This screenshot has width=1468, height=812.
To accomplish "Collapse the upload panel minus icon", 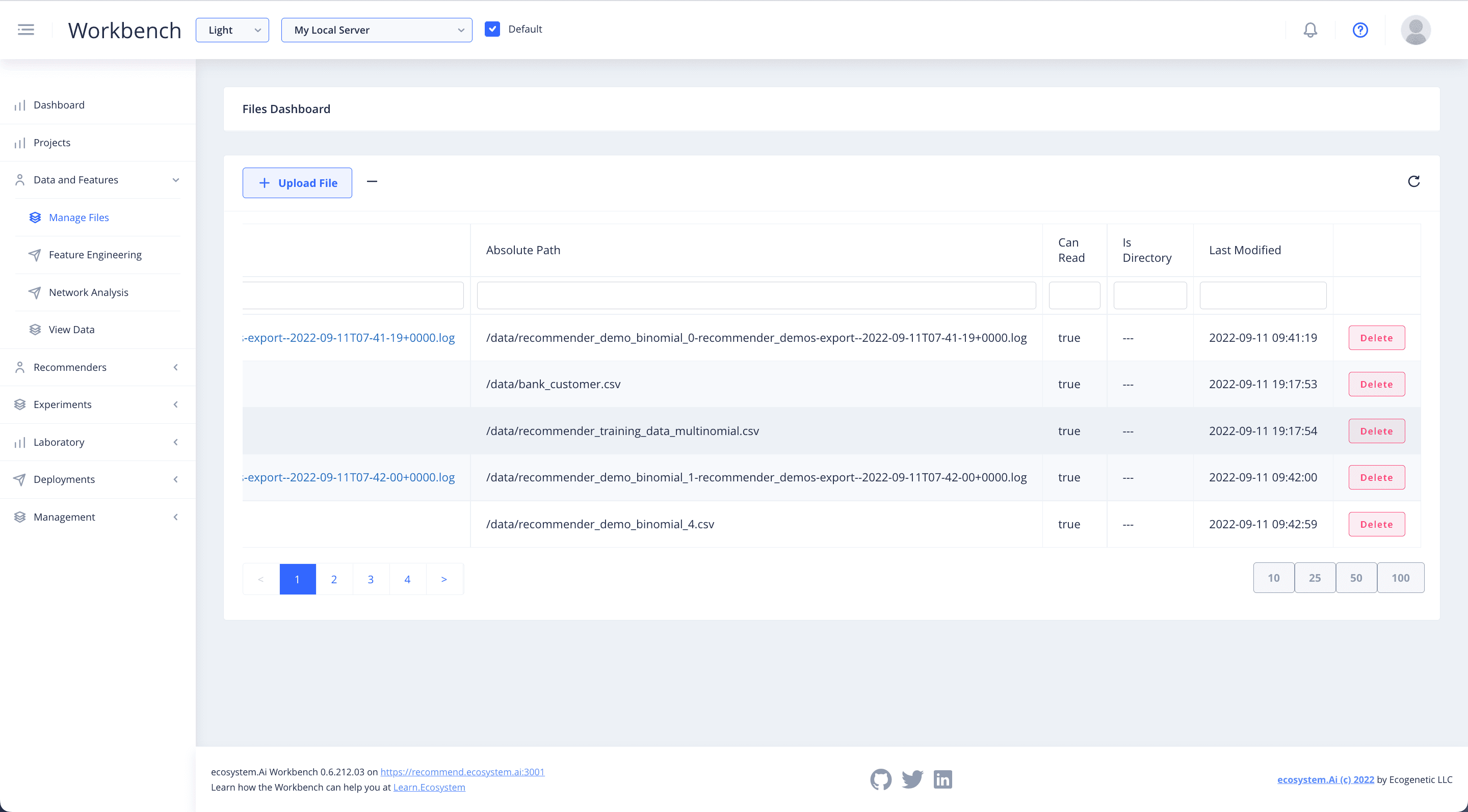I will [372, 182].
